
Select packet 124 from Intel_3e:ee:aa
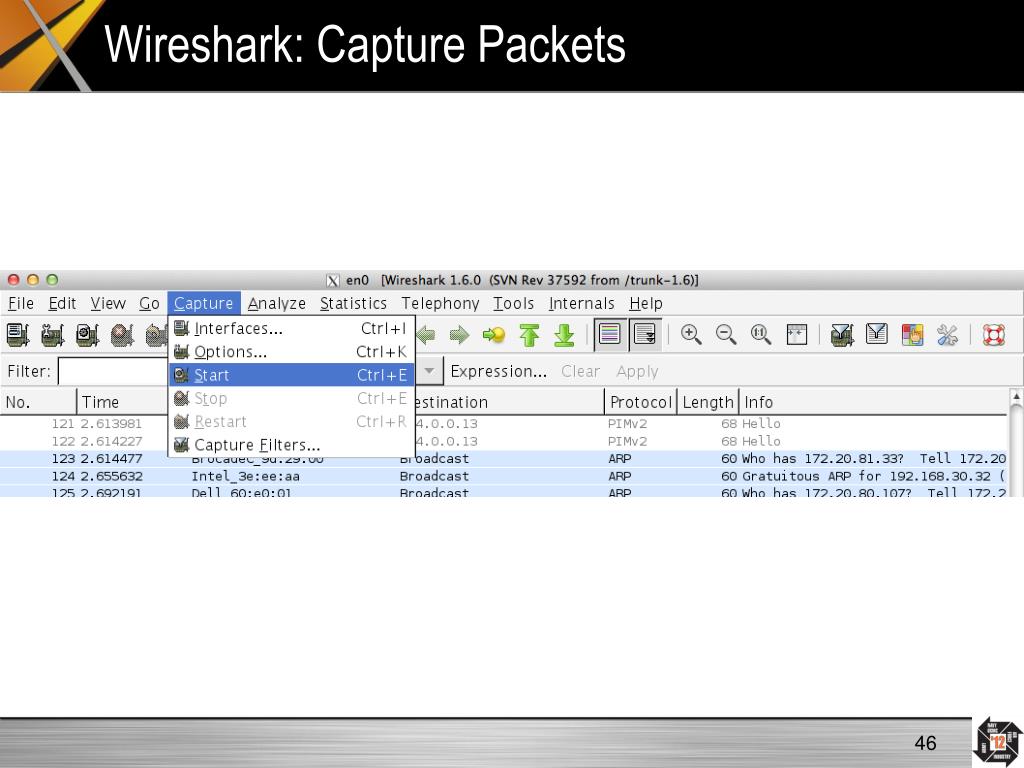[504, 476]
